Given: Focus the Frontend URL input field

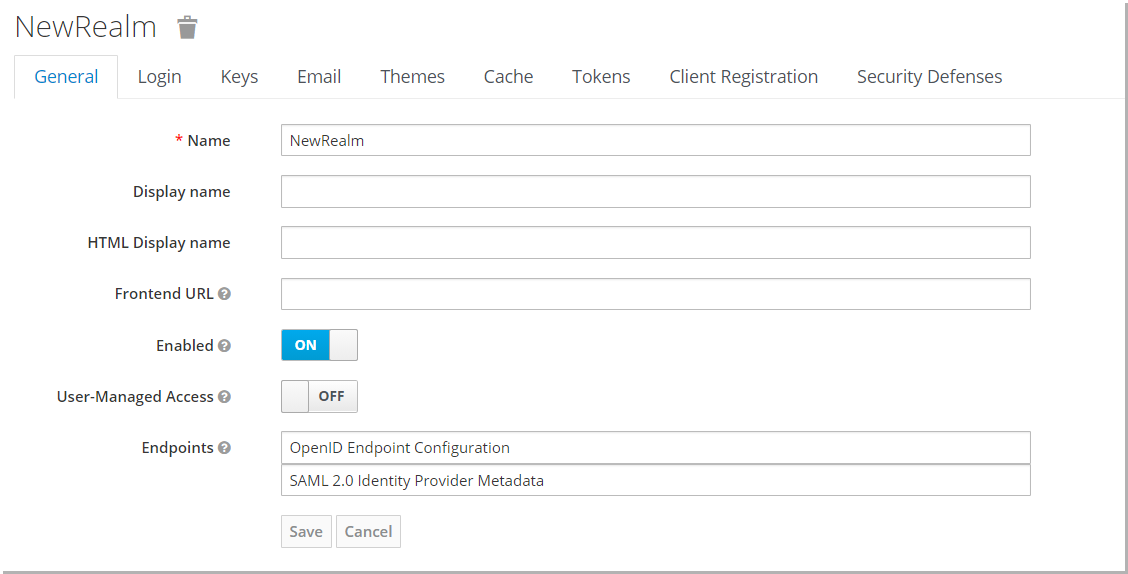Looking at the screenshot, I should [x=655, y=293].
